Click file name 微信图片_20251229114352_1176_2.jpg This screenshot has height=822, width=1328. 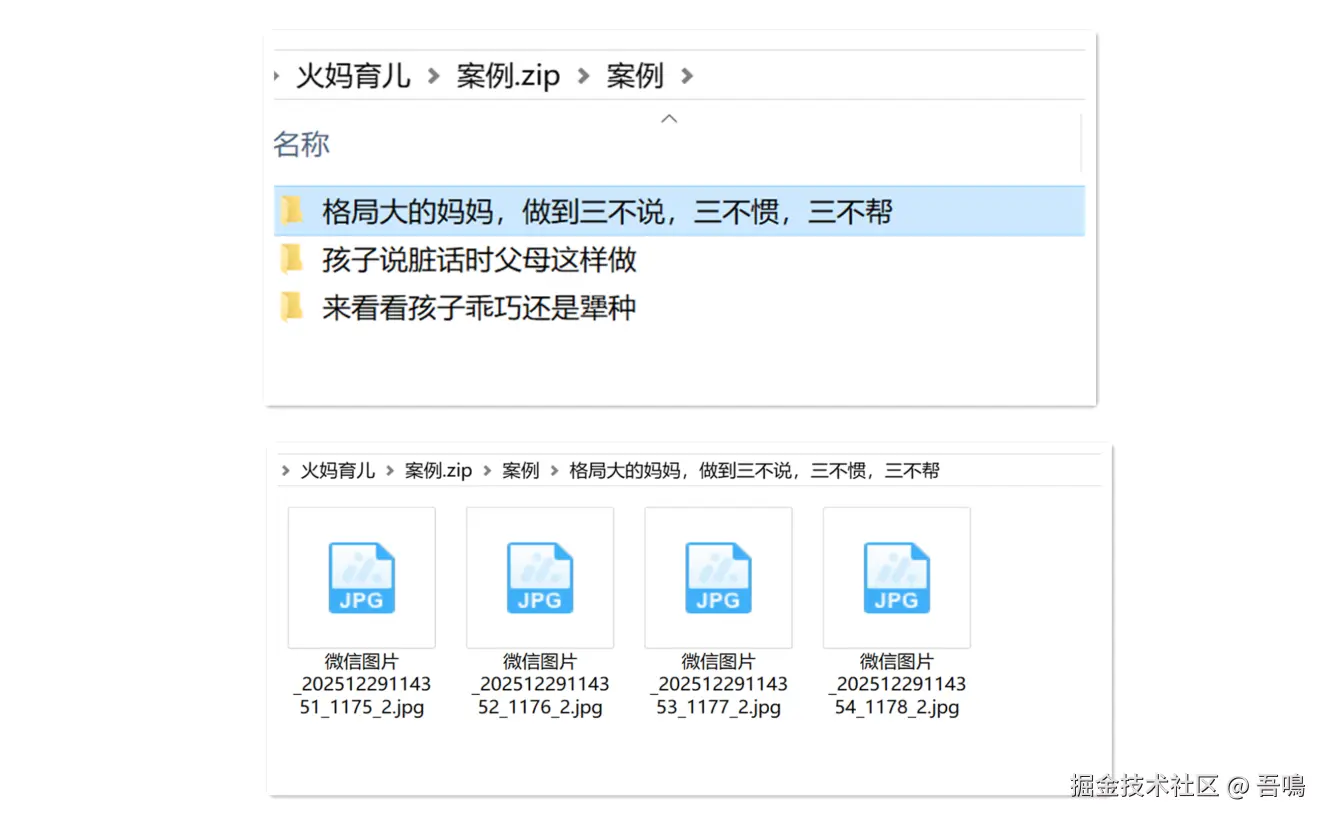pyautogui.click(x=540, y=684)
